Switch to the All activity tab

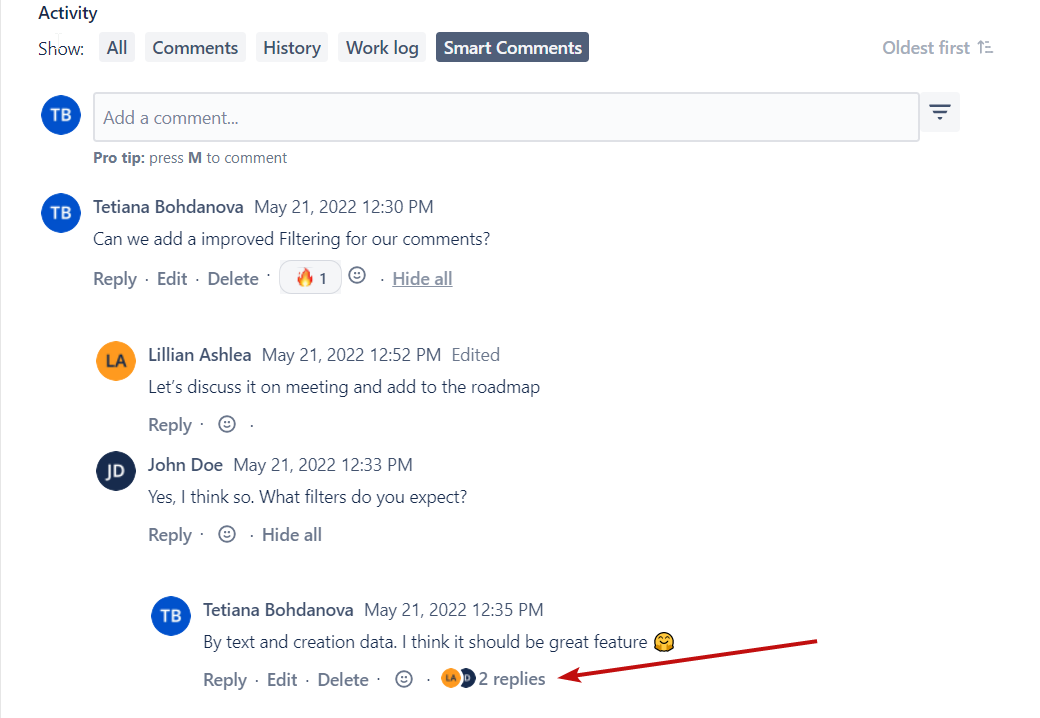[x=117, y=48]
